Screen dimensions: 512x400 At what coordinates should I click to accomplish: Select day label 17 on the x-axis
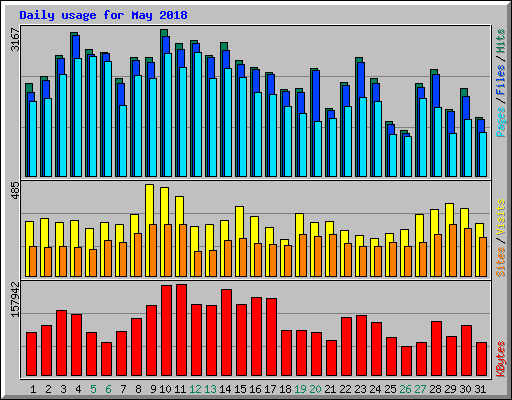pyautogui.click(x=270, y=389)
